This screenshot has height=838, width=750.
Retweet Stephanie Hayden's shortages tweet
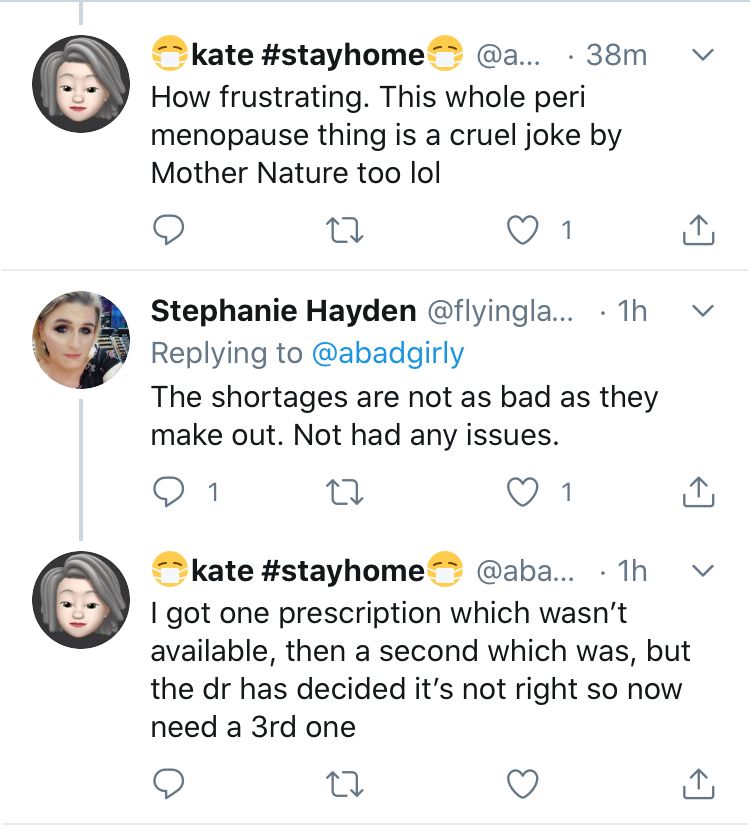(x=345, y=492)
